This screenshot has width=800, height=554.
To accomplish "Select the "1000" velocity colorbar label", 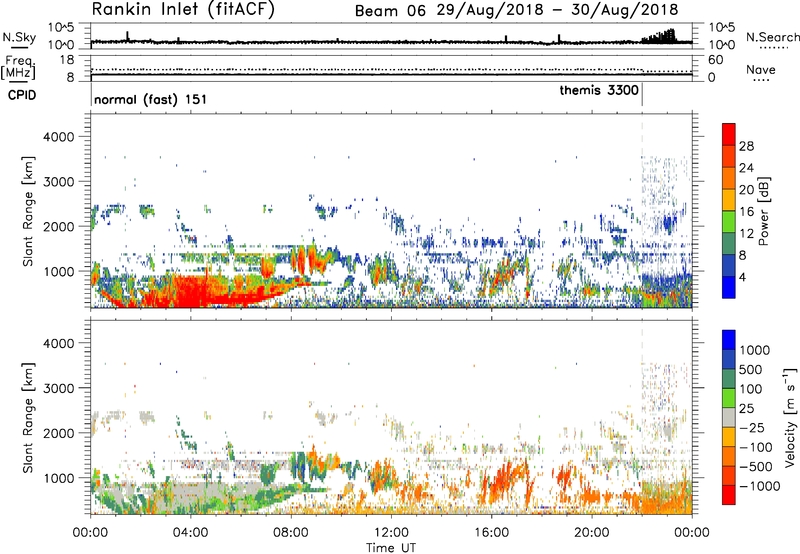I will click(x=755, y=350).
